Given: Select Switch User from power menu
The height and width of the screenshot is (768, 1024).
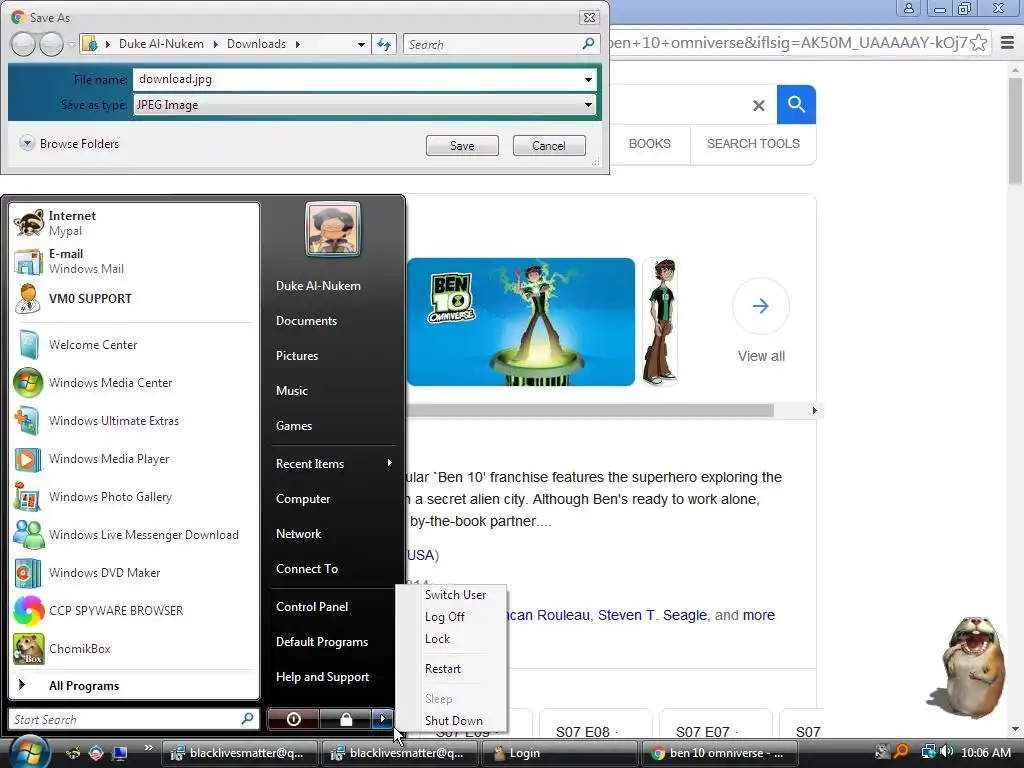Looking at the screenshot, I should coord(455,594).
